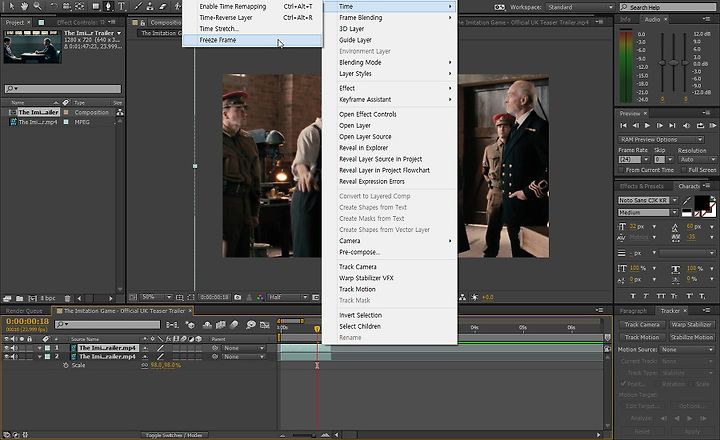Viewport: 720px width, 440px height.
Task: Open the 50% magnification dropdown
Action: coord(156,297)
